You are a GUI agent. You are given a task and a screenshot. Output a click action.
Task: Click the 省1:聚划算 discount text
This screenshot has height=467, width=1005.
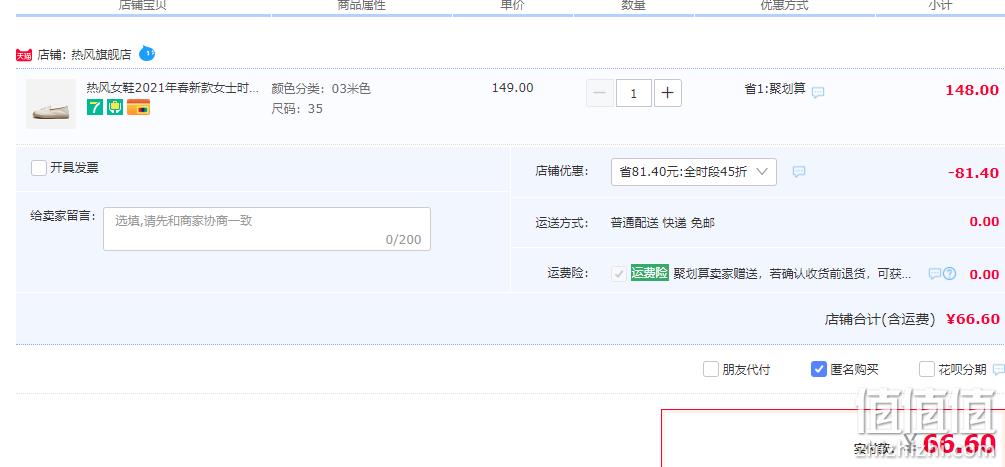click(x=775, y=88)
